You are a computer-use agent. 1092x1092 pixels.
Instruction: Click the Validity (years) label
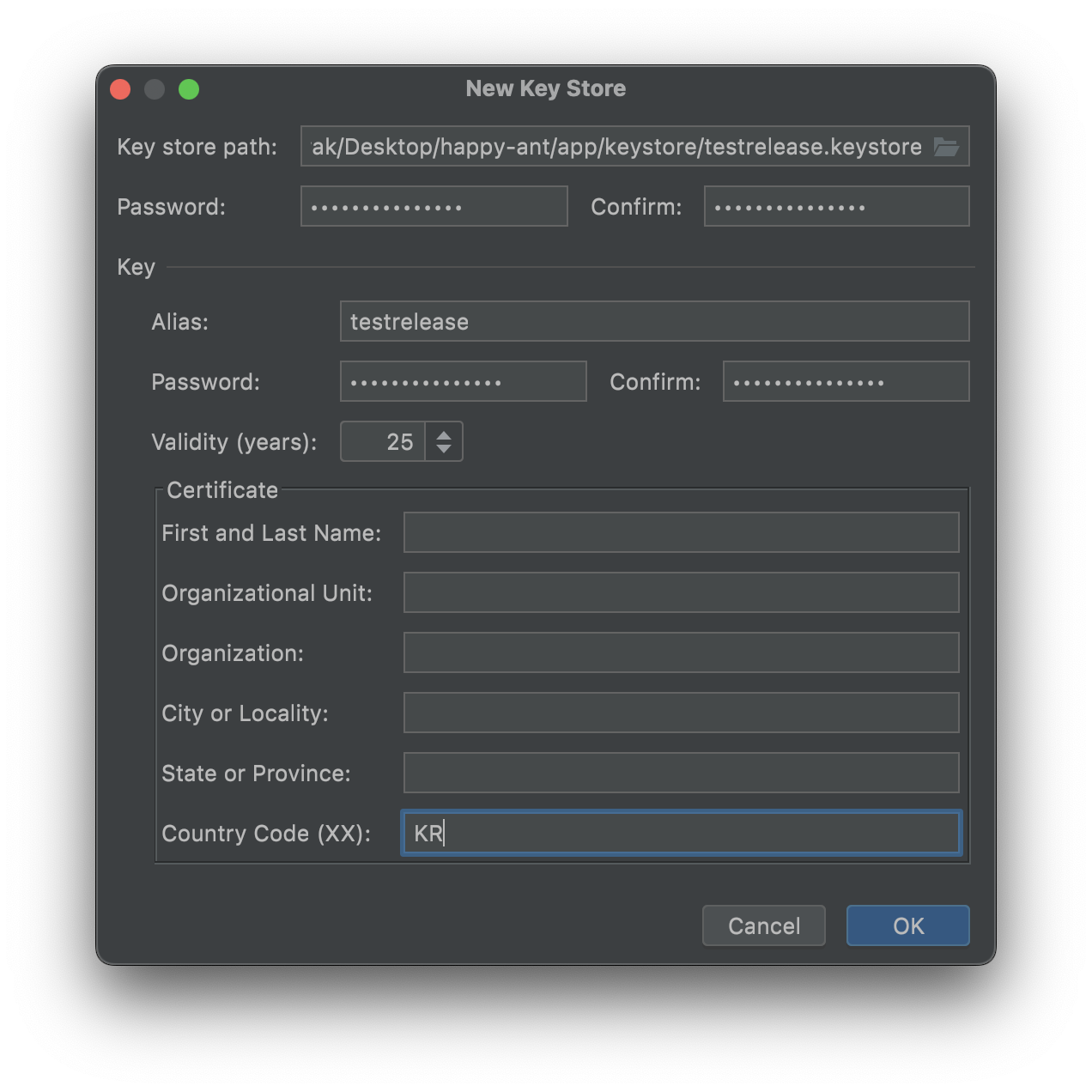(x=234, y=442)
